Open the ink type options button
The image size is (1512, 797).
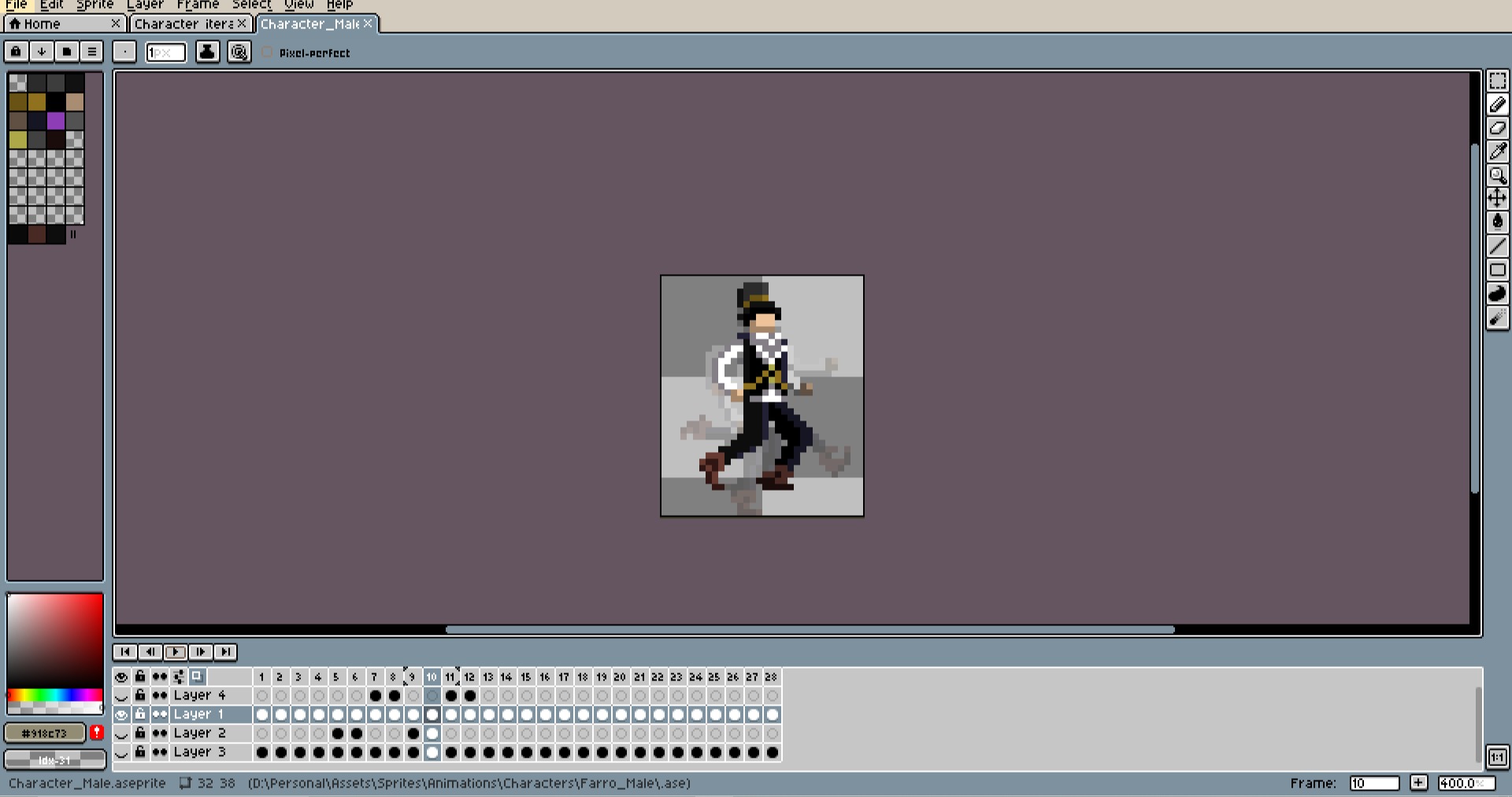click(207, 52)
